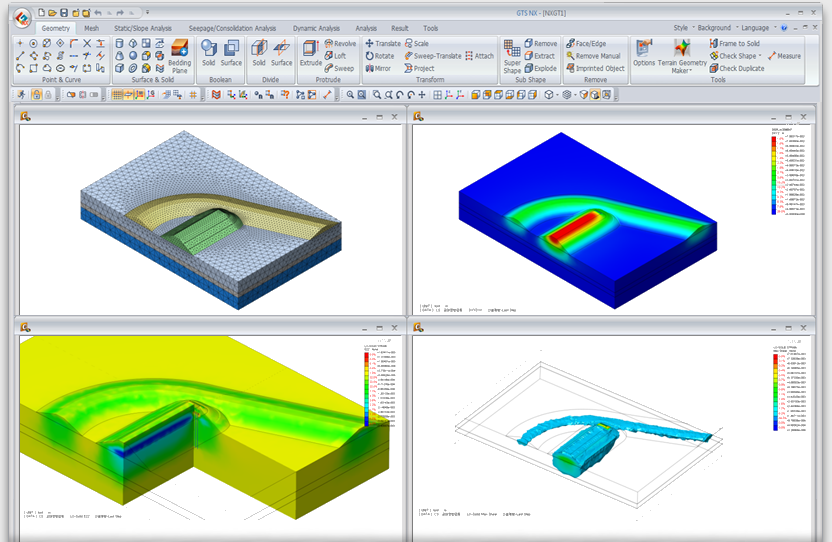Viewport: 832px width, 542px height.
Task: Open the Super Shape tool
Action: pyautogui.click(x=512, y=57)
